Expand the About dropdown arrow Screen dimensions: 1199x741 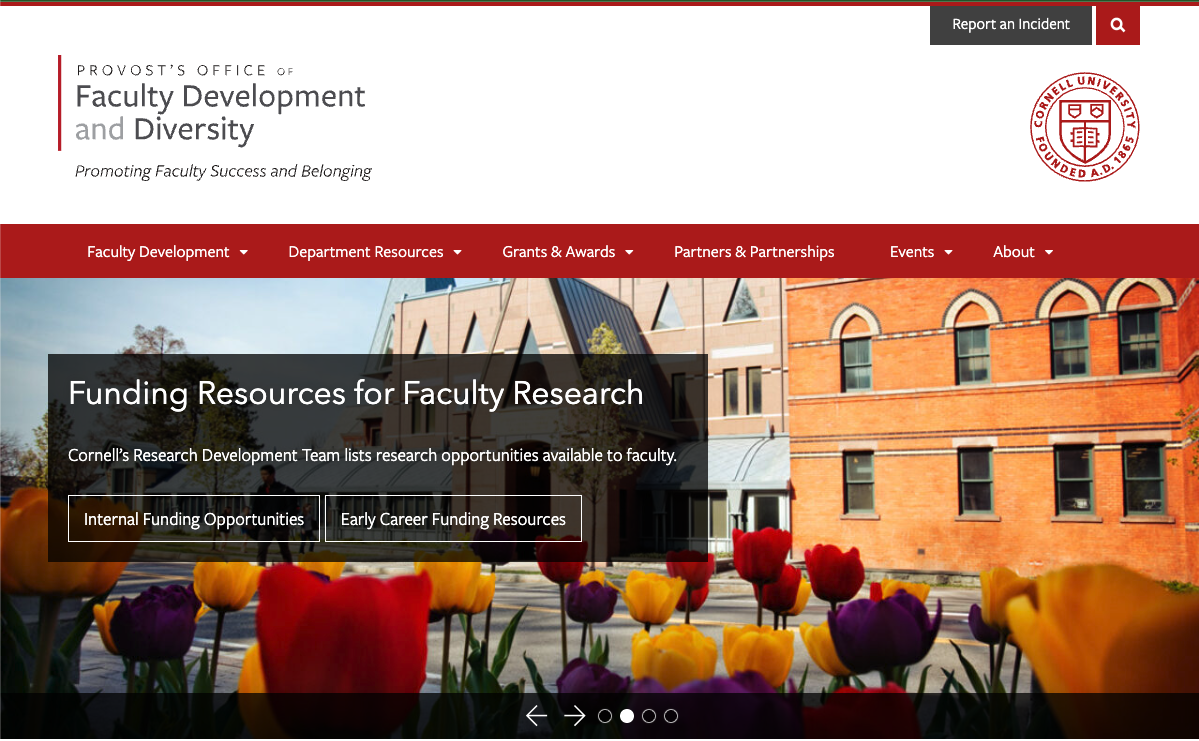[x=1049, y=252]
